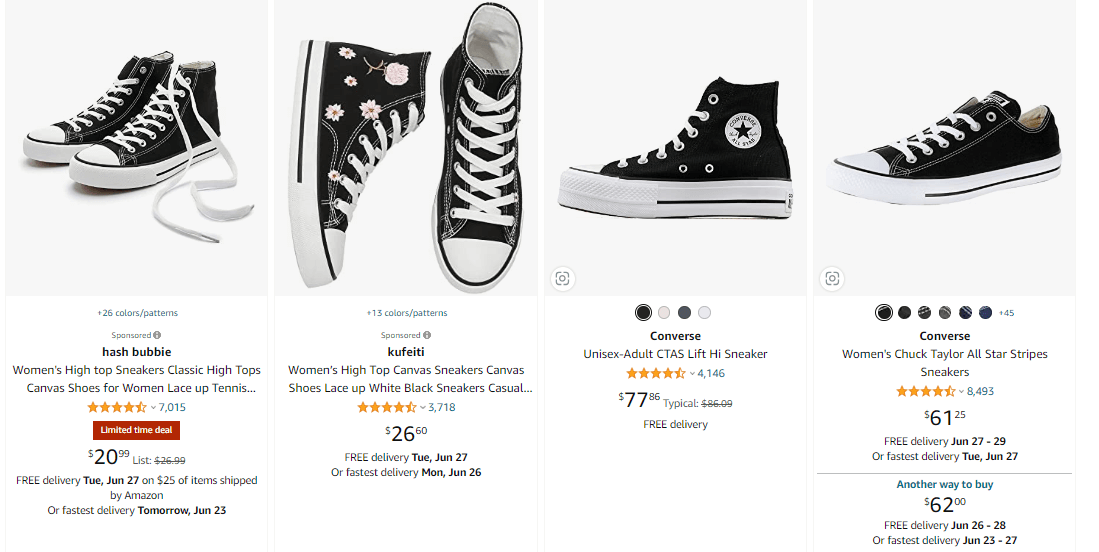The image size is (1099, 552).
Task: Open "+45" more colors link
Action: [1006, 313]
